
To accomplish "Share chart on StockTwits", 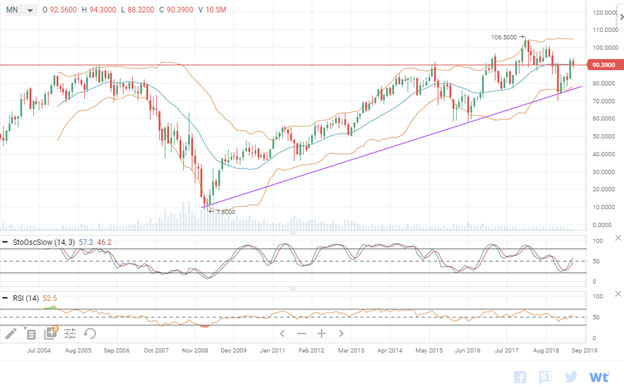I will [x=545, y=377].
